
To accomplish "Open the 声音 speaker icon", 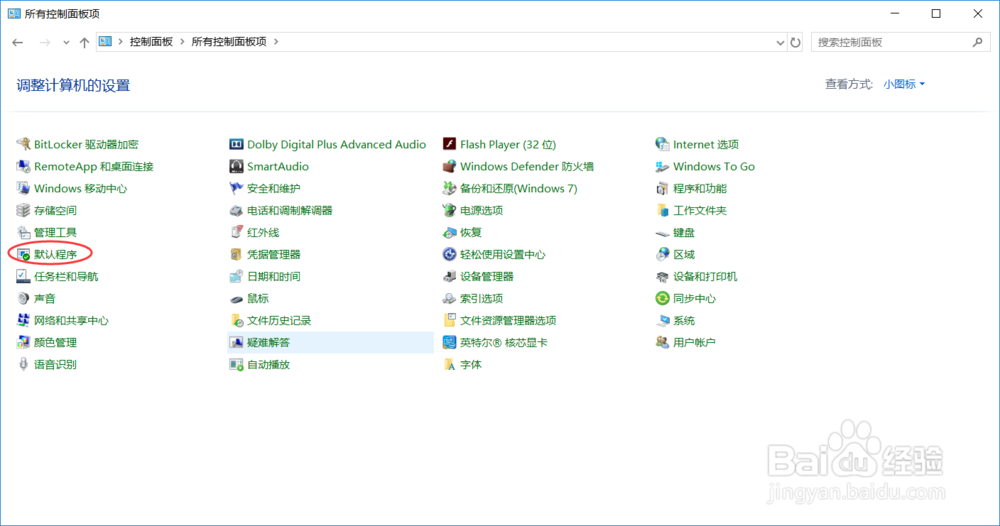I will 24,298.
